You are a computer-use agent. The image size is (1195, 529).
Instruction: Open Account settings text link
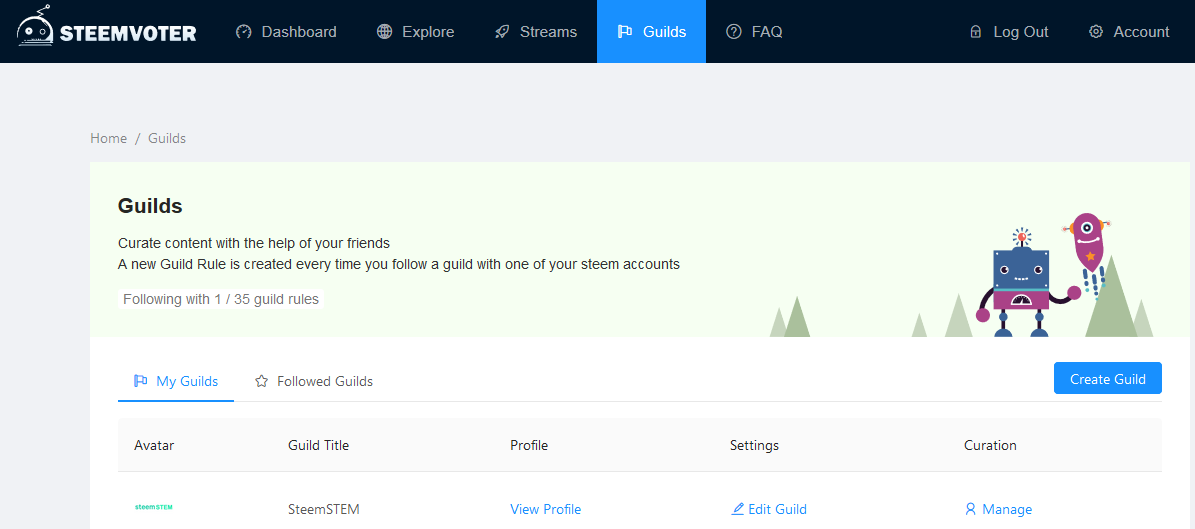pyautogui.click(x=1141, y=32)
